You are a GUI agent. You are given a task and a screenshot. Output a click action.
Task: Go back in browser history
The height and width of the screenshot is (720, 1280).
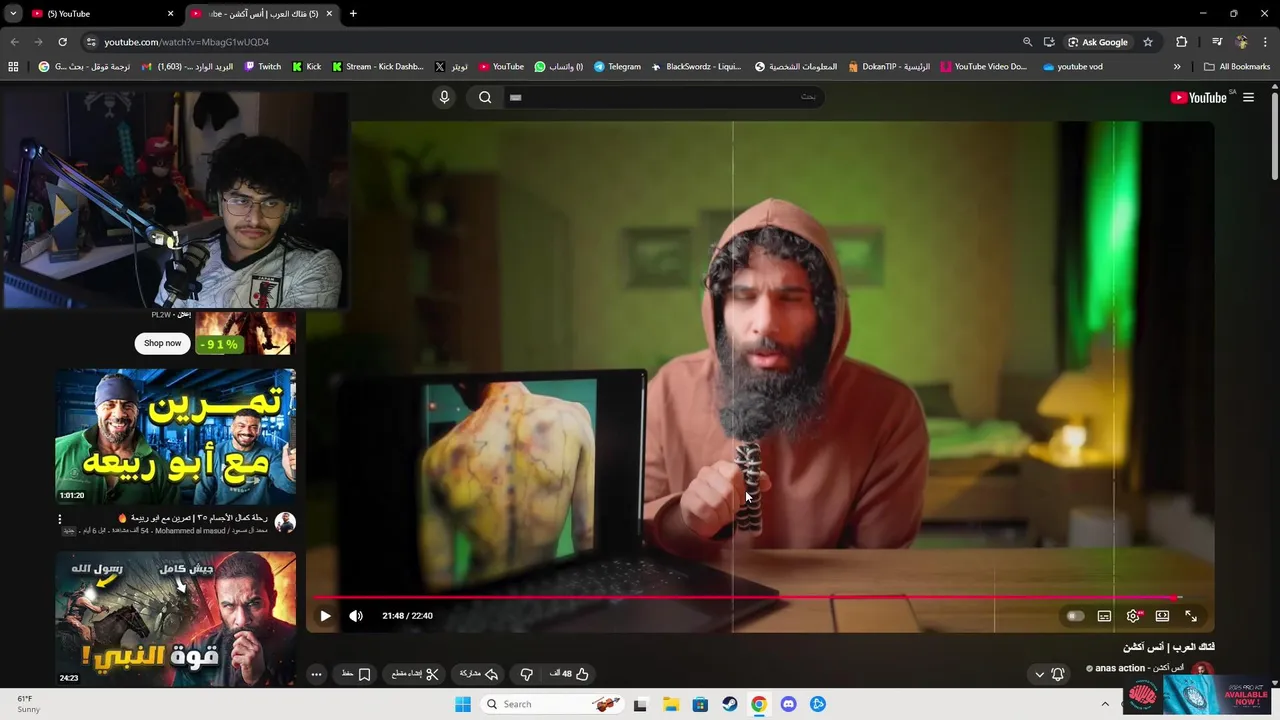[x=14, y=42]
